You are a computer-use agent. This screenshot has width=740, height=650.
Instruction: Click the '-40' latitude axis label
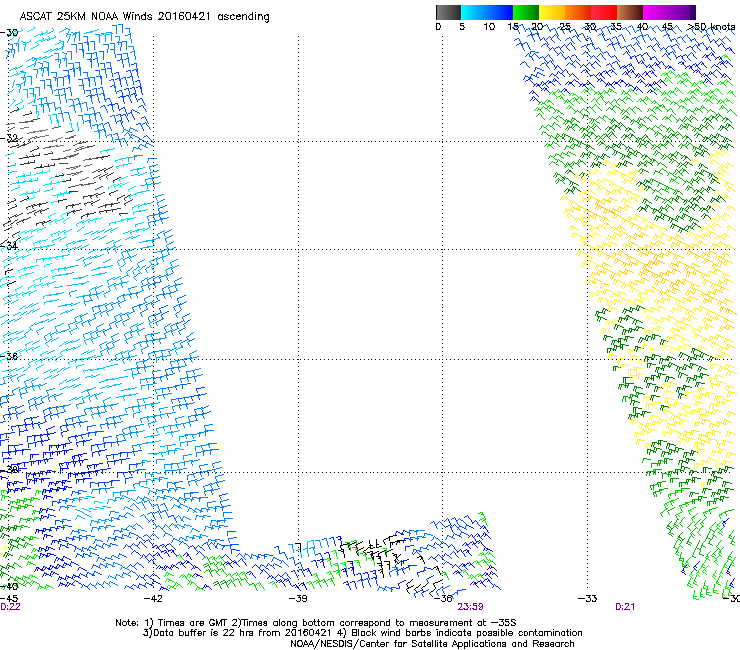[x=9, y=586]
